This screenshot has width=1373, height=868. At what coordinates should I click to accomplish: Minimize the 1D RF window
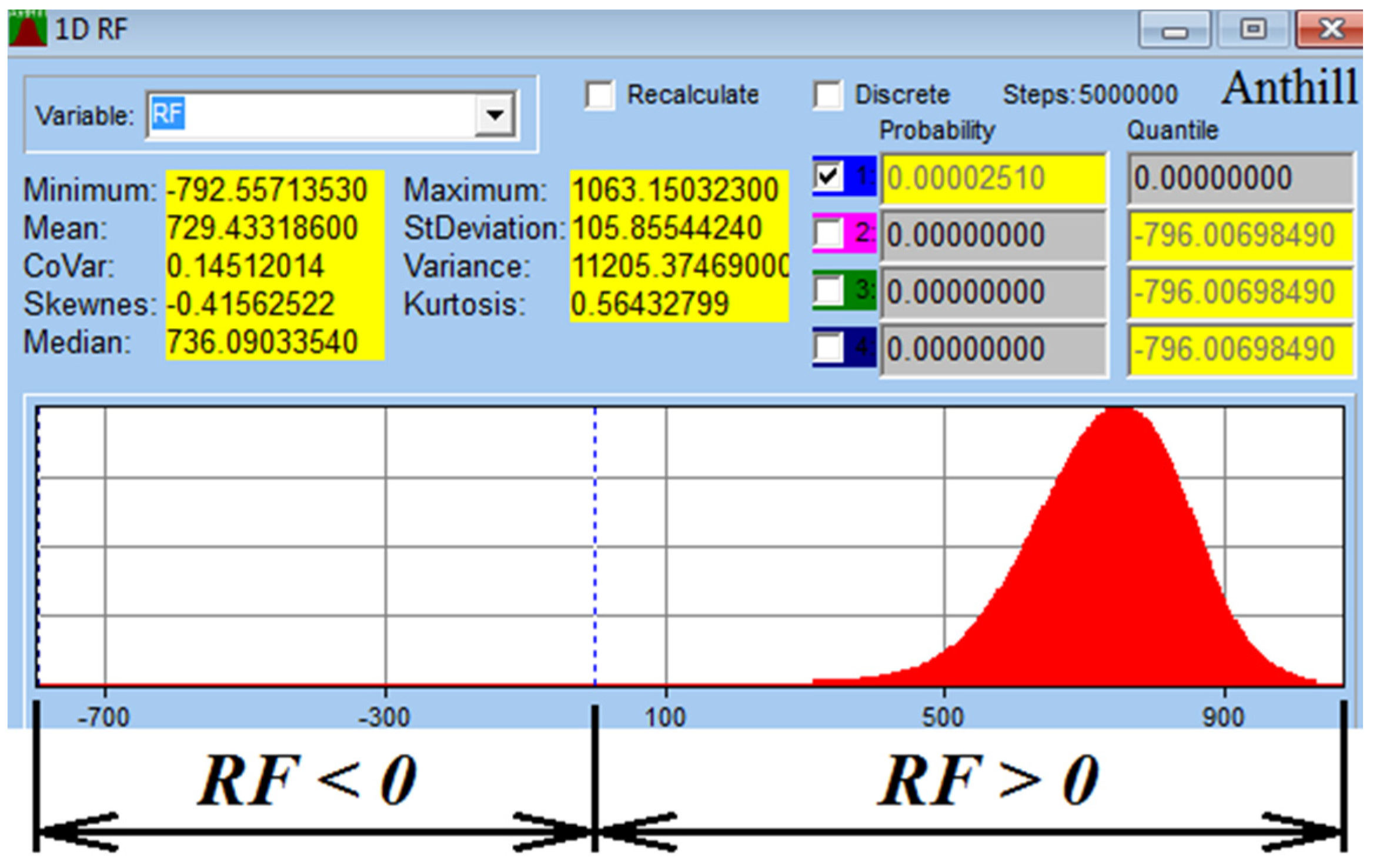coord(1174,29)
